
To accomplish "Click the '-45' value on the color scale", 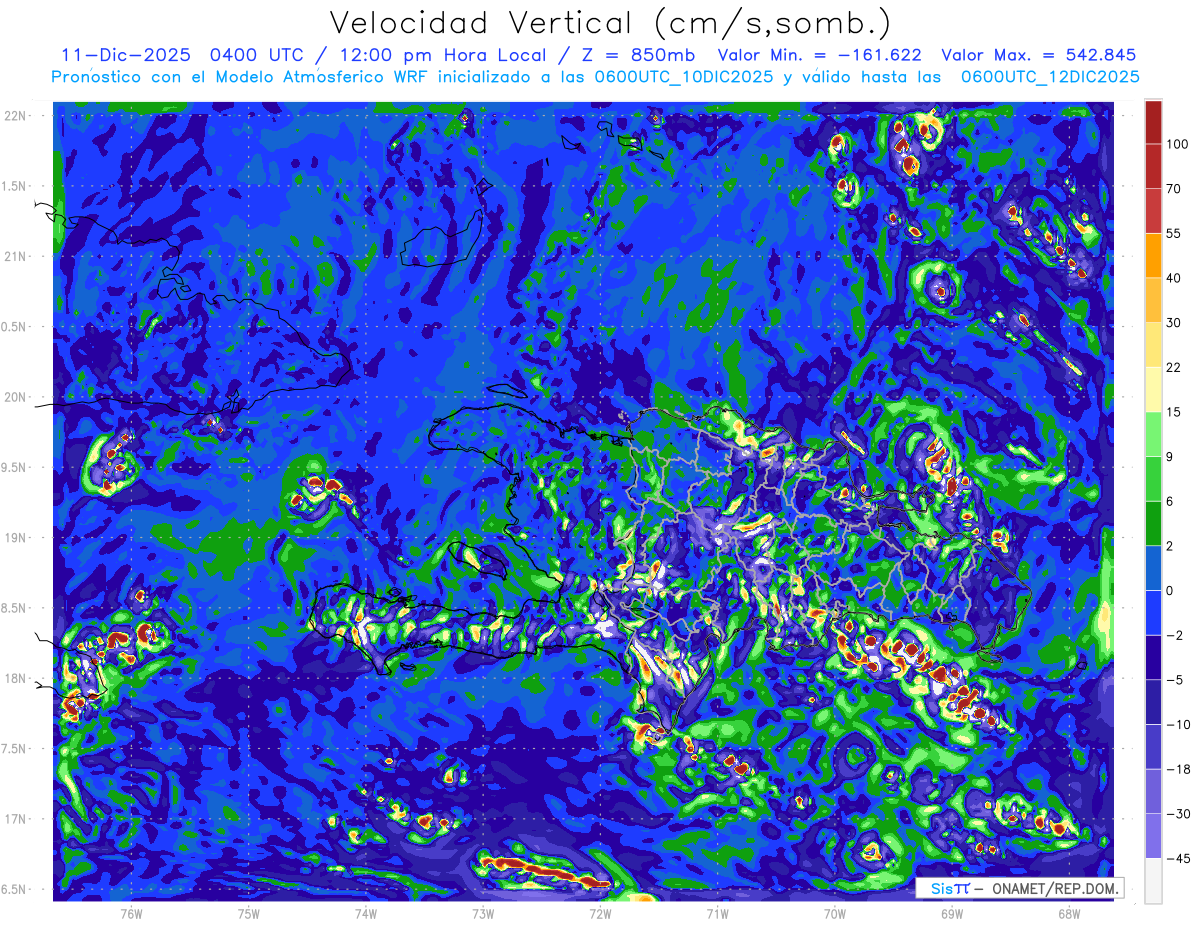I will pyautogui.click(x=1178, y=858).
